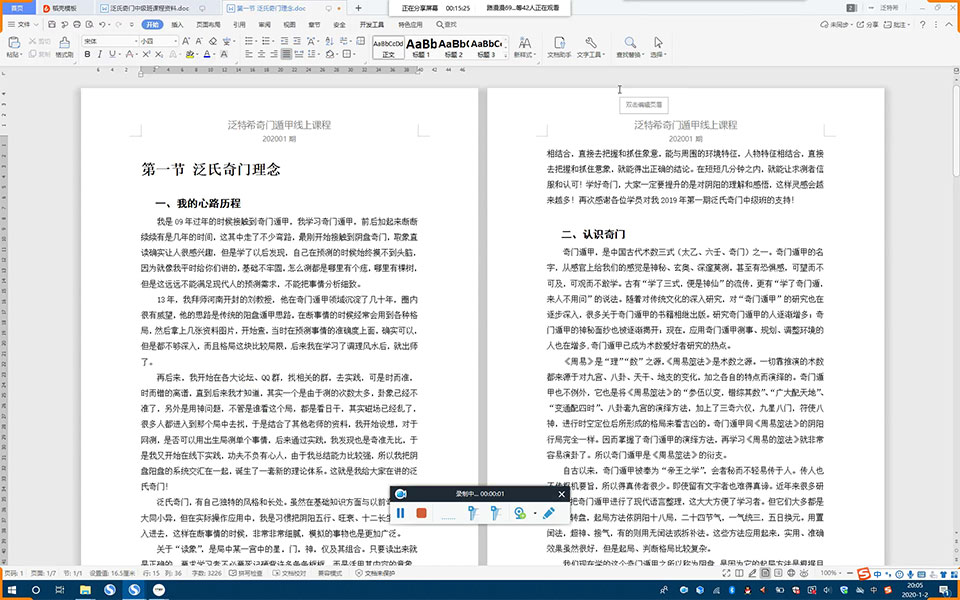The image size is (960, 600).
Task: Open Windows Start menu
Action: tap(11, 590)
